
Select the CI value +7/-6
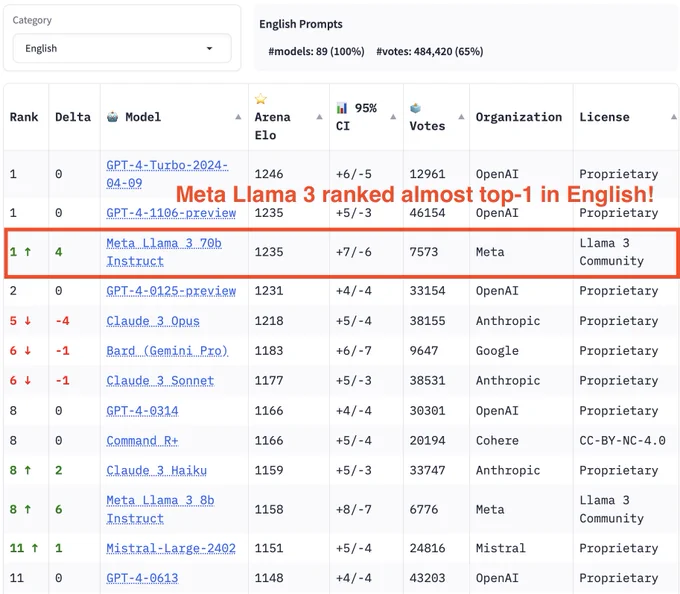point(353,252)
